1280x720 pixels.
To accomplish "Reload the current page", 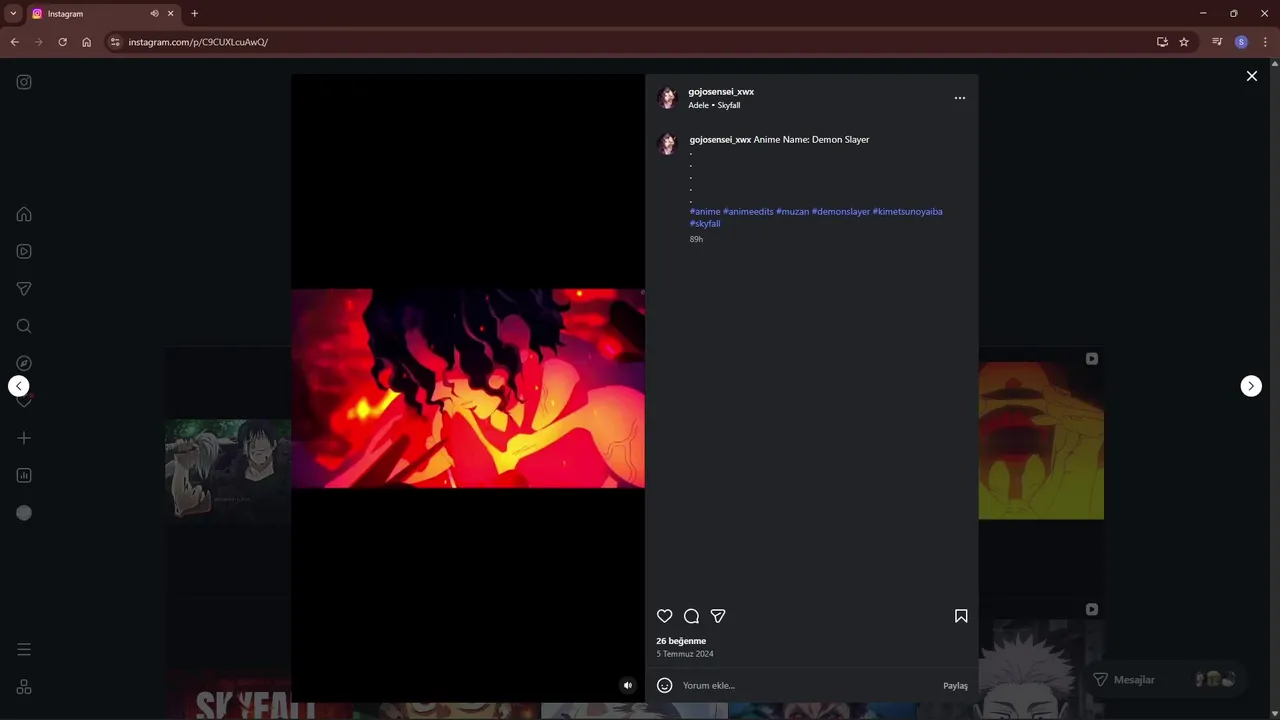I will coord(62,42).
